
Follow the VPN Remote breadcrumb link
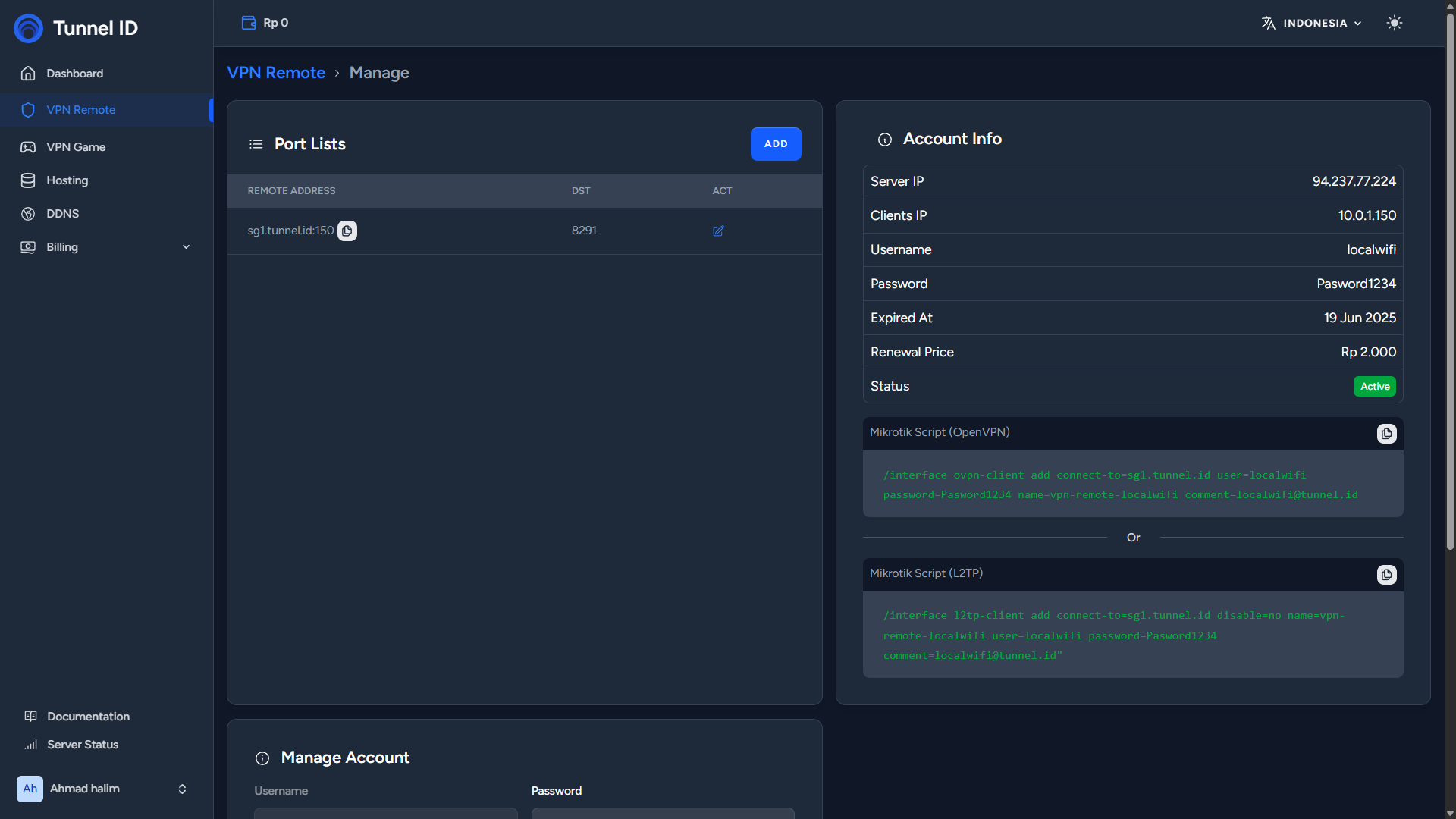coord(276,73)
